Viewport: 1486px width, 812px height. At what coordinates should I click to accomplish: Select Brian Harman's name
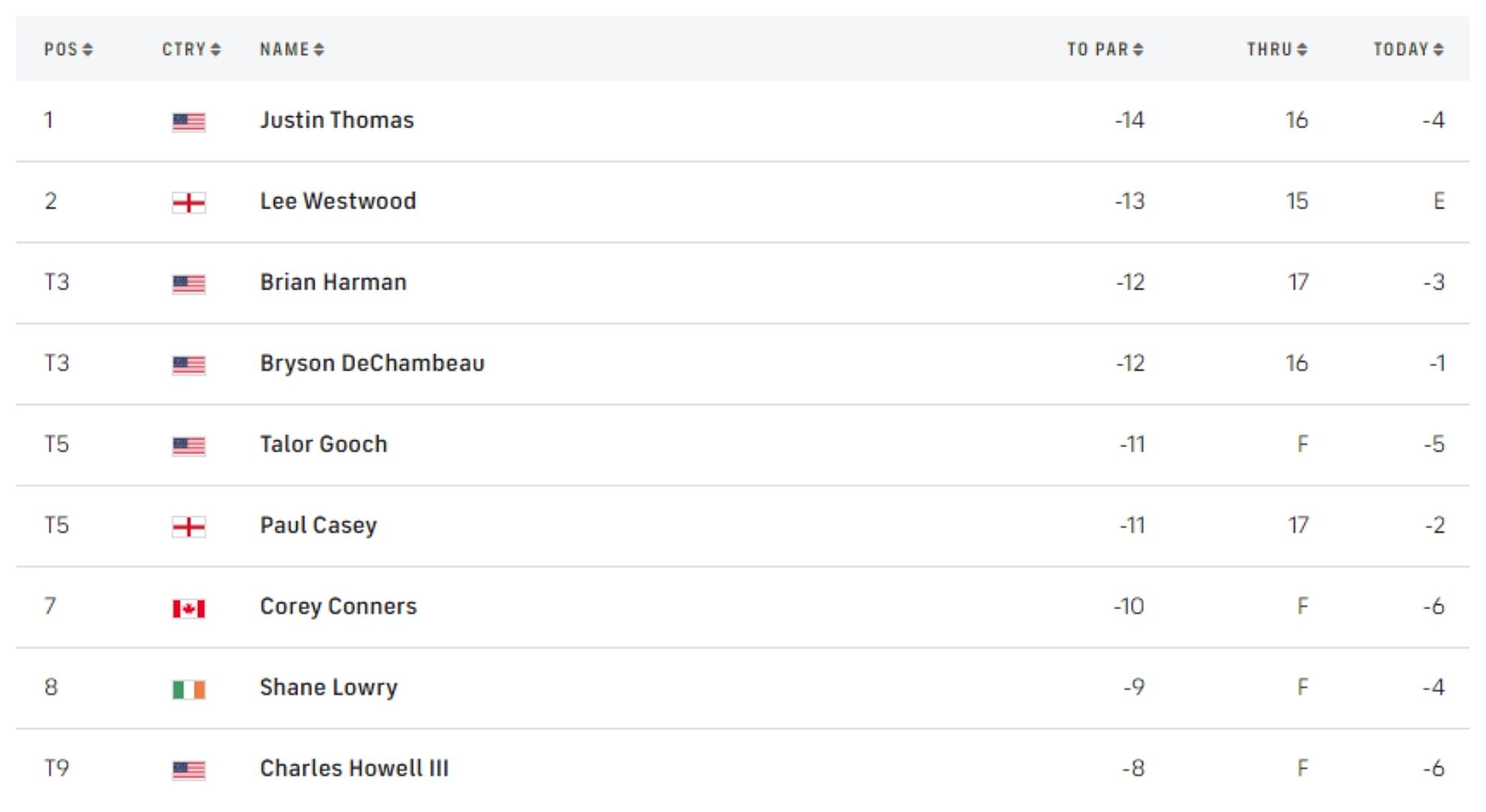point(333,282)
